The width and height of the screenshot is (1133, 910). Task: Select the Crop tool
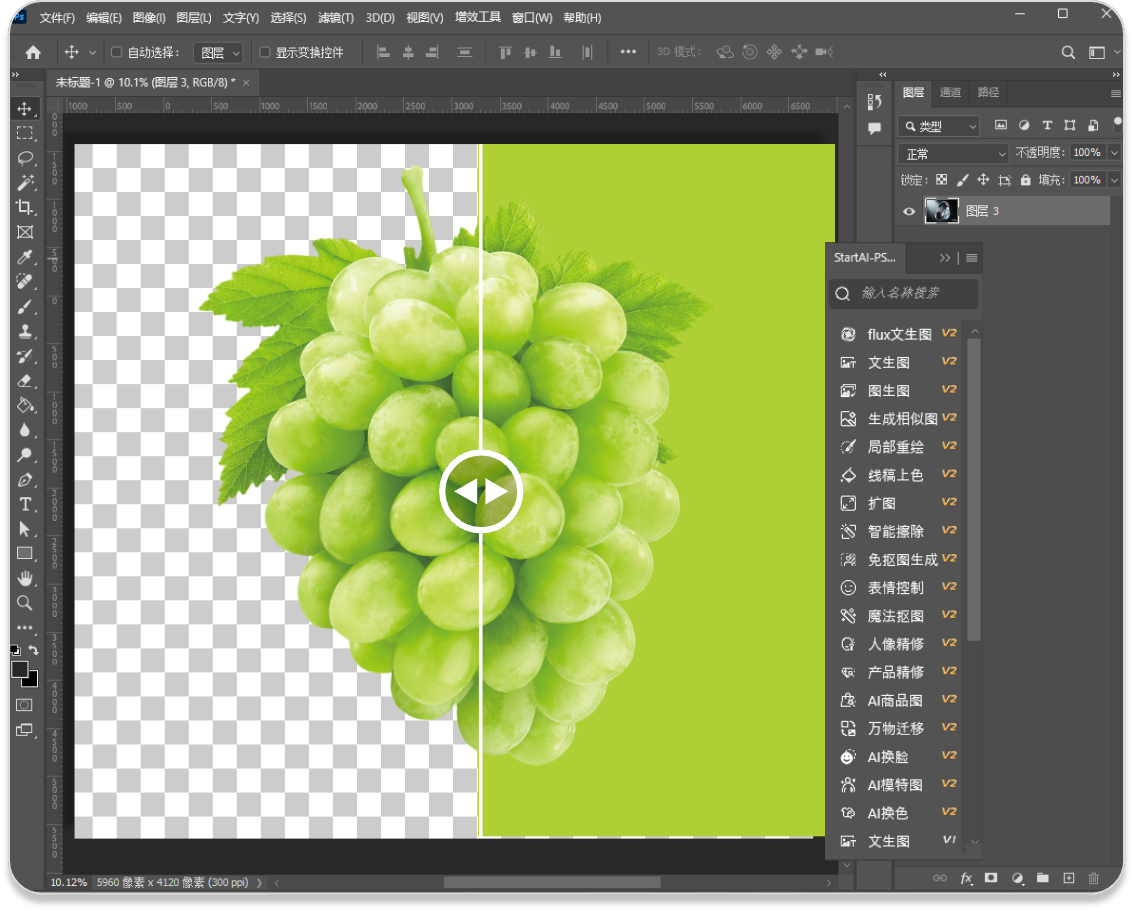[25, 208]
